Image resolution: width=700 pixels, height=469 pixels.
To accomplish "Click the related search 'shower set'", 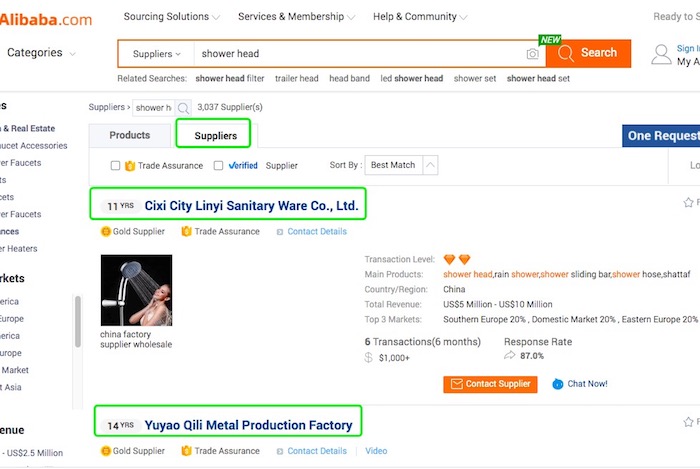I will 475,79.
